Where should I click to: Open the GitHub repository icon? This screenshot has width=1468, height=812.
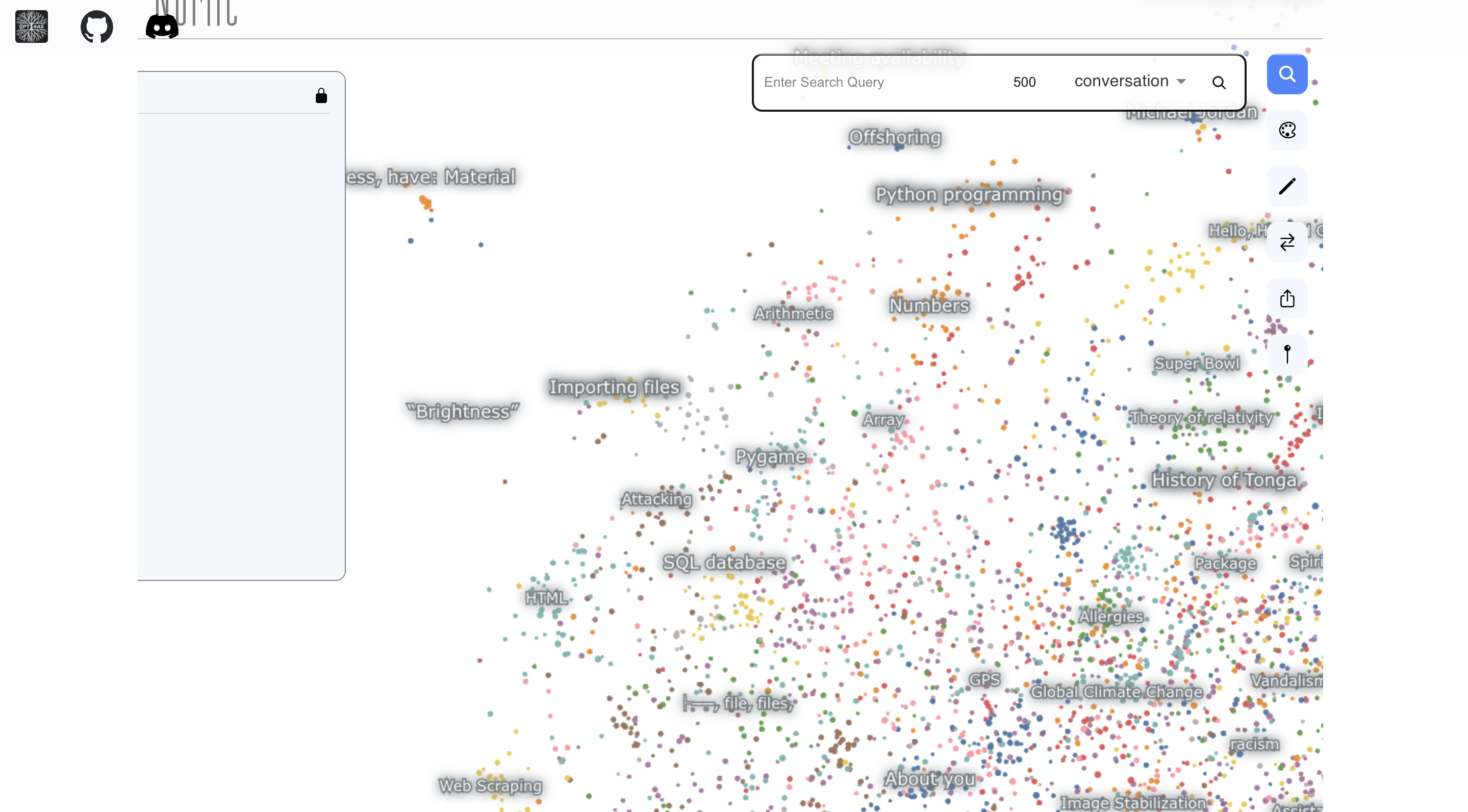96,26
